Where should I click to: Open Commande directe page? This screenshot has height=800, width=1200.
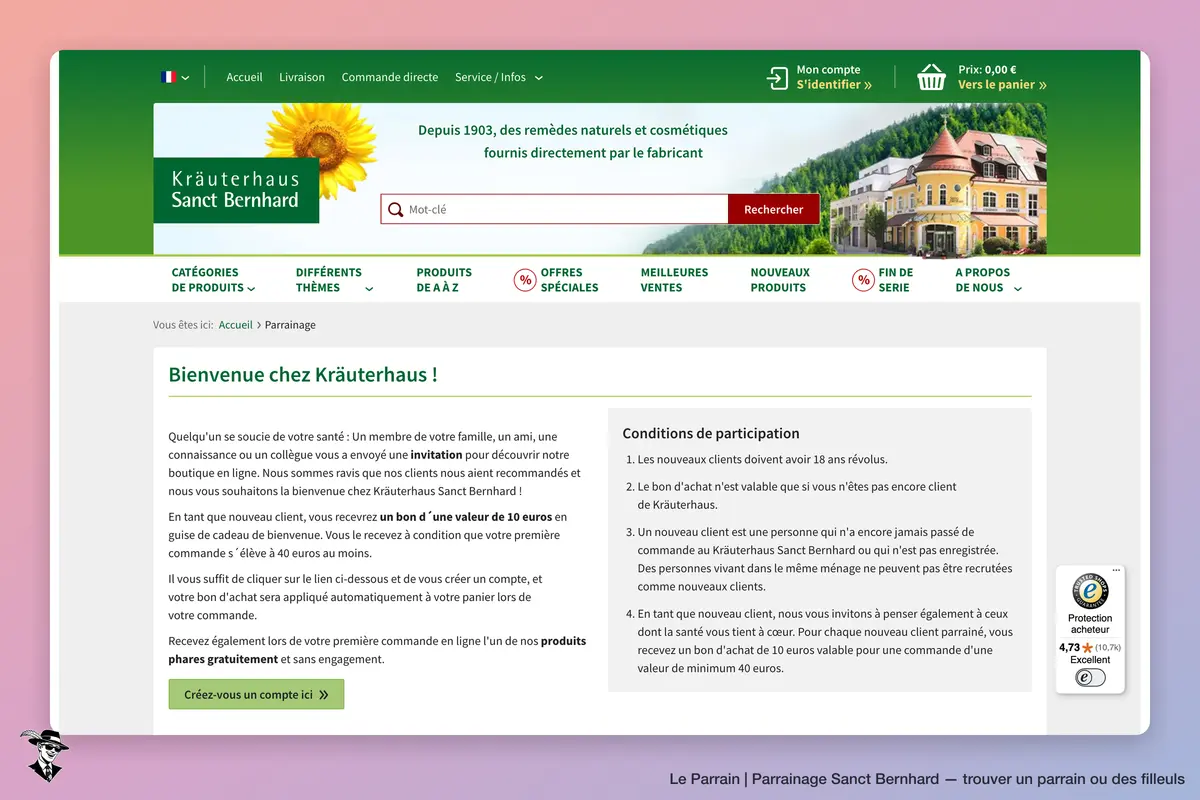(390, 77)
